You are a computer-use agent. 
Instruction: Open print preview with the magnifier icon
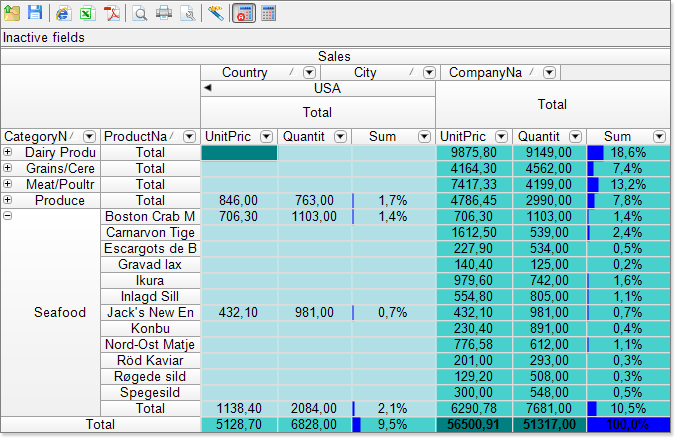pyautogui.click(x=140, y=13)
